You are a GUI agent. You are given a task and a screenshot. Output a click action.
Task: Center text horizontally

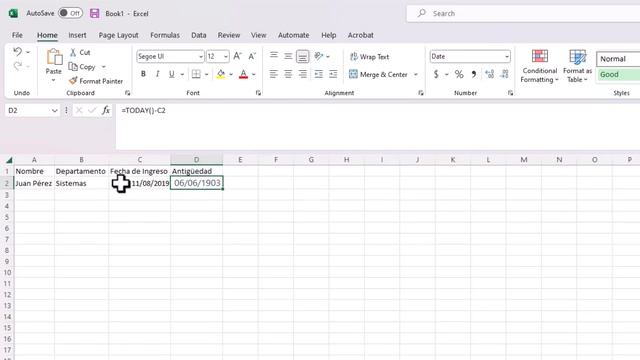coord(288,74)
